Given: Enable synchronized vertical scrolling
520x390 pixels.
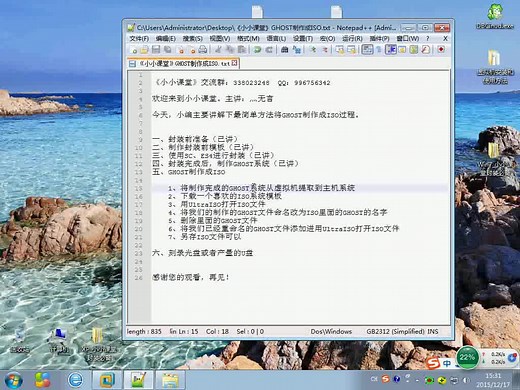Looking at the screenshot, I should click(x=340, y=50).
